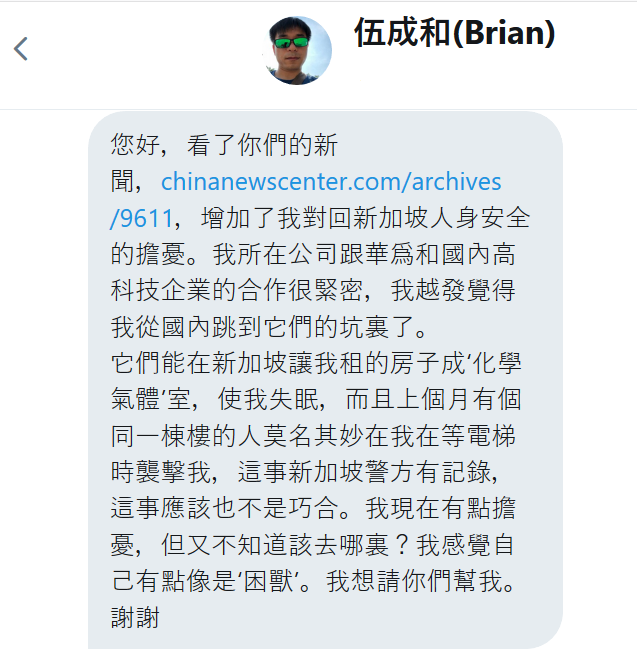The width and height of the screenshot is (637, 649).
Task: Click the blue /9611 link segment
Action: click(142, 218)
